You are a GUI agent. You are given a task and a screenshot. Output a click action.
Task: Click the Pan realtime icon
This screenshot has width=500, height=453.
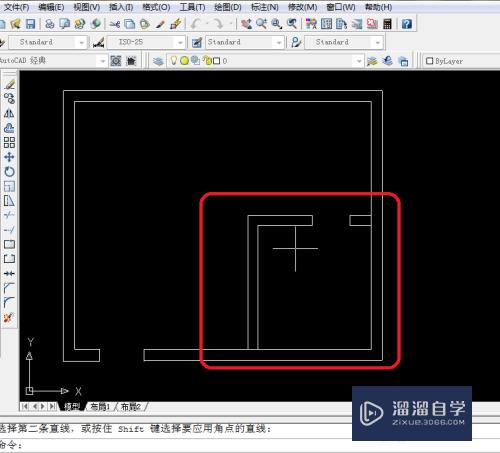pyautogui.click(x=247, y=24)
